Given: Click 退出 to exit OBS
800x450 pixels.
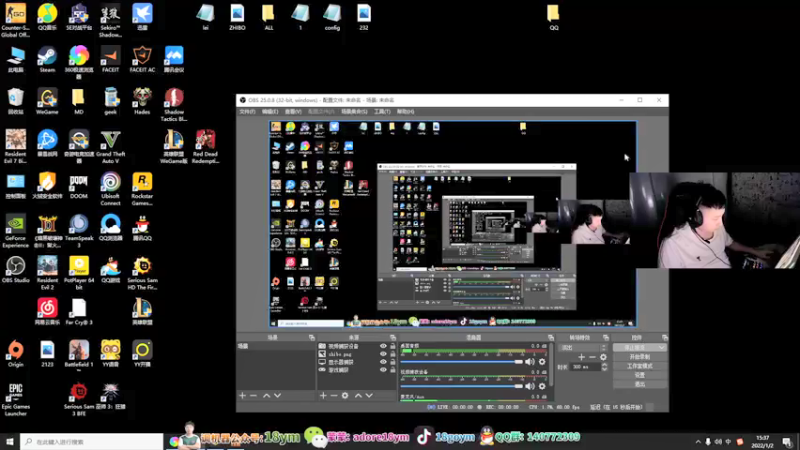Looking at the screenshot, I should pyautogui.click(x=640, y=384).
